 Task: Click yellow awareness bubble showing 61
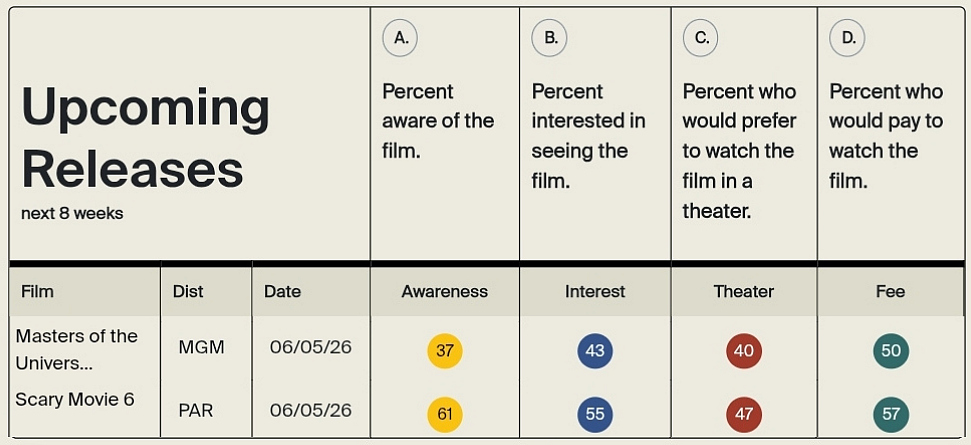click(445, 414)
